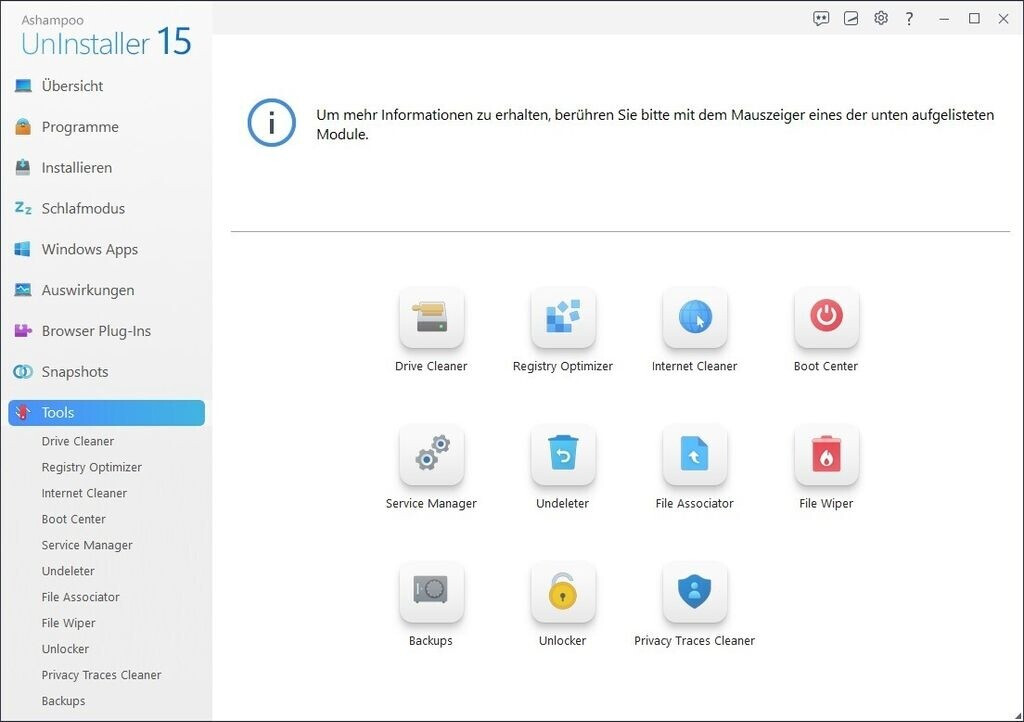Open the Backups safe icon
Screen dimensions: 1024x722
coord(431,592)
